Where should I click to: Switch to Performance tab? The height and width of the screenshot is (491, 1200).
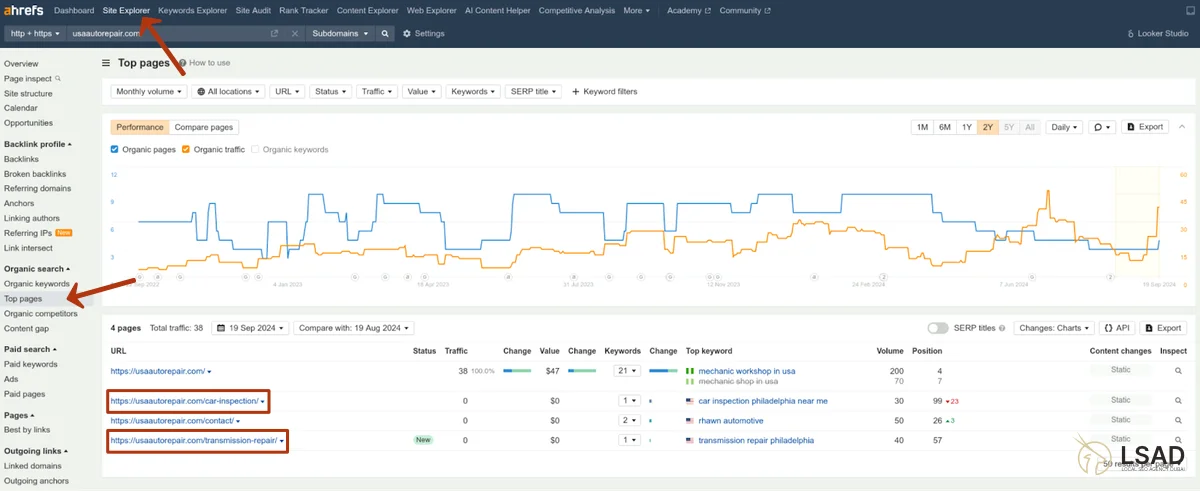(139, 127)
